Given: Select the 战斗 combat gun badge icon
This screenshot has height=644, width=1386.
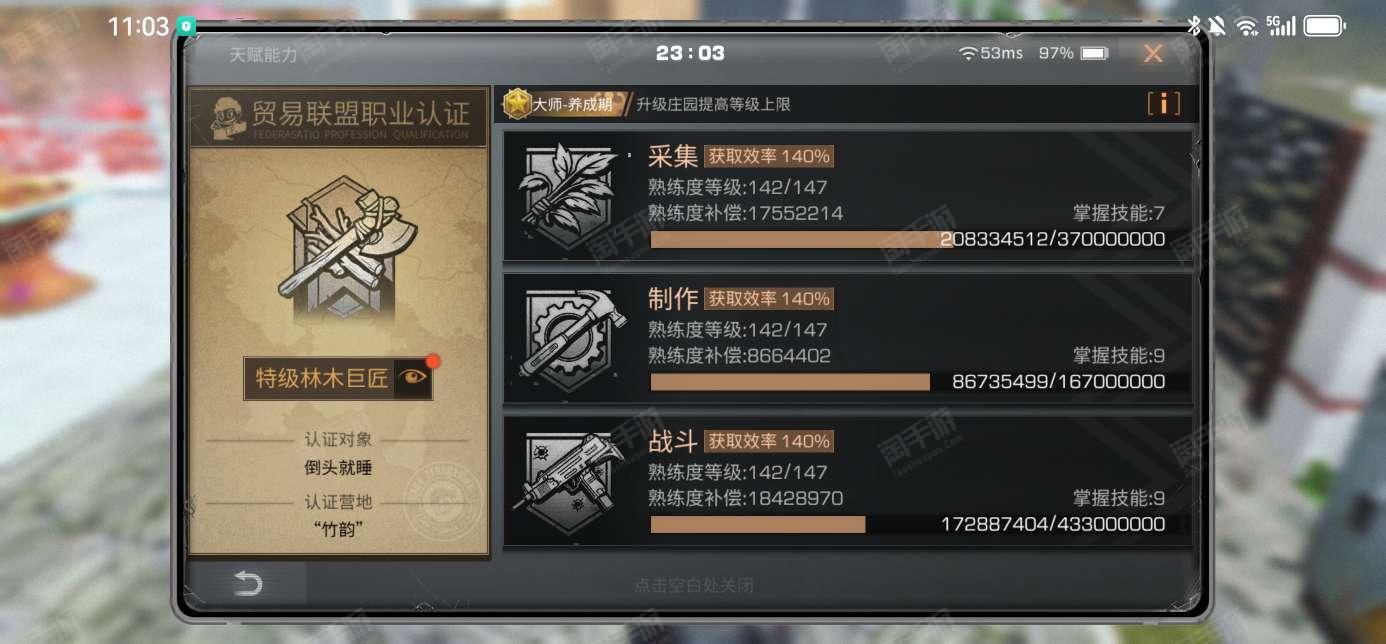Looking at the screenshot, I should [568, 480].
